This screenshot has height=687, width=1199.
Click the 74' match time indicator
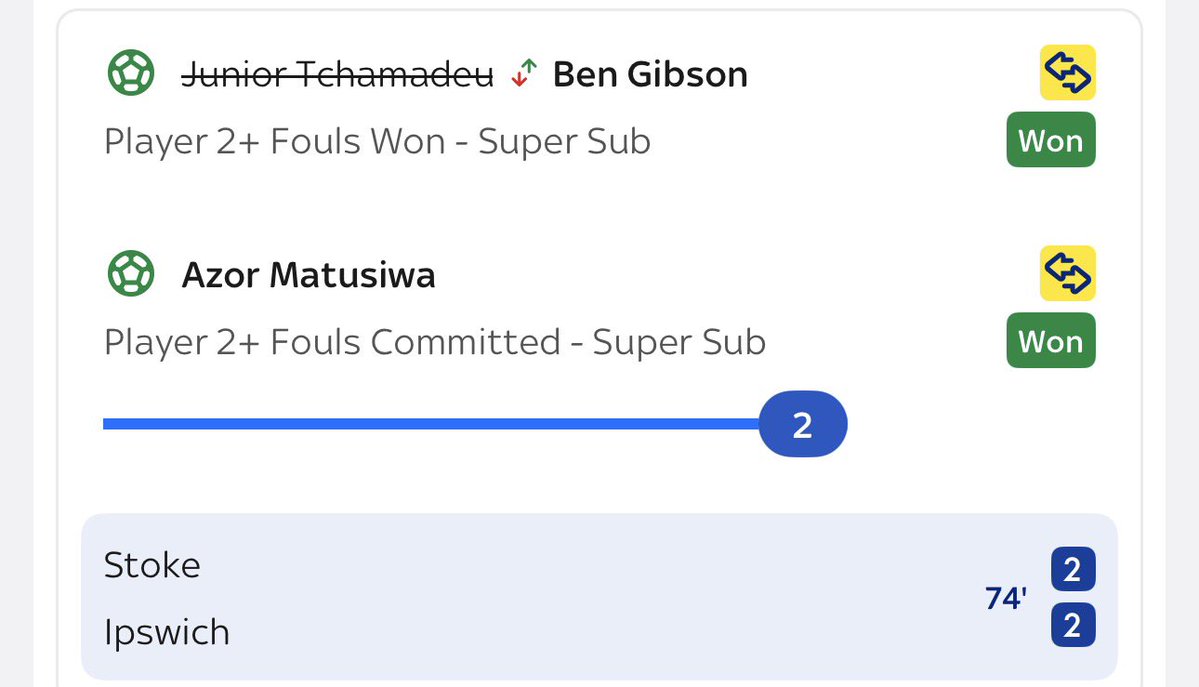(x=1004, y=600)
